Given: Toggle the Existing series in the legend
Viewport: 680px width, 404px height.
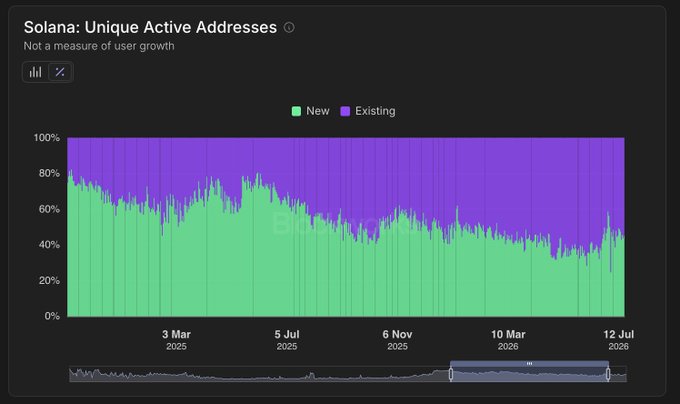Looking at the screenshot, I should click(368, 111).
